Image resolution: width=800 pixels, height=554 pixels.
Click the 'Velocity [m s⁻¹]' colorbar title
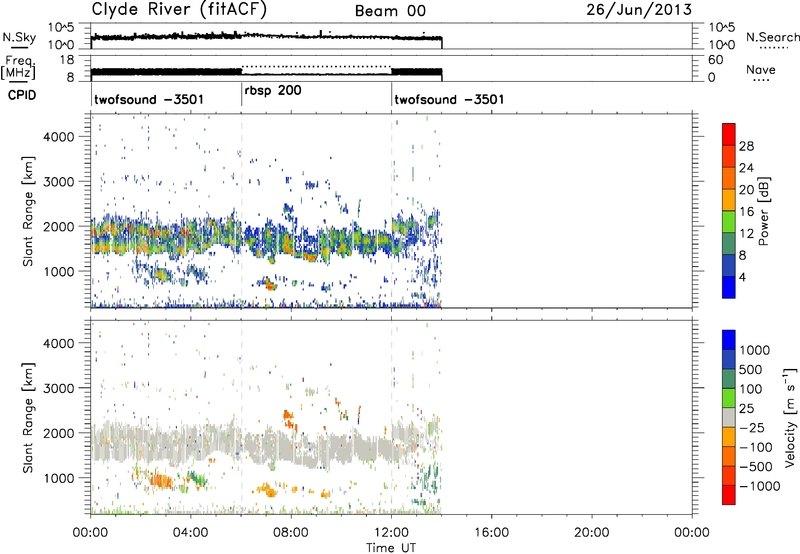(790, 417)
